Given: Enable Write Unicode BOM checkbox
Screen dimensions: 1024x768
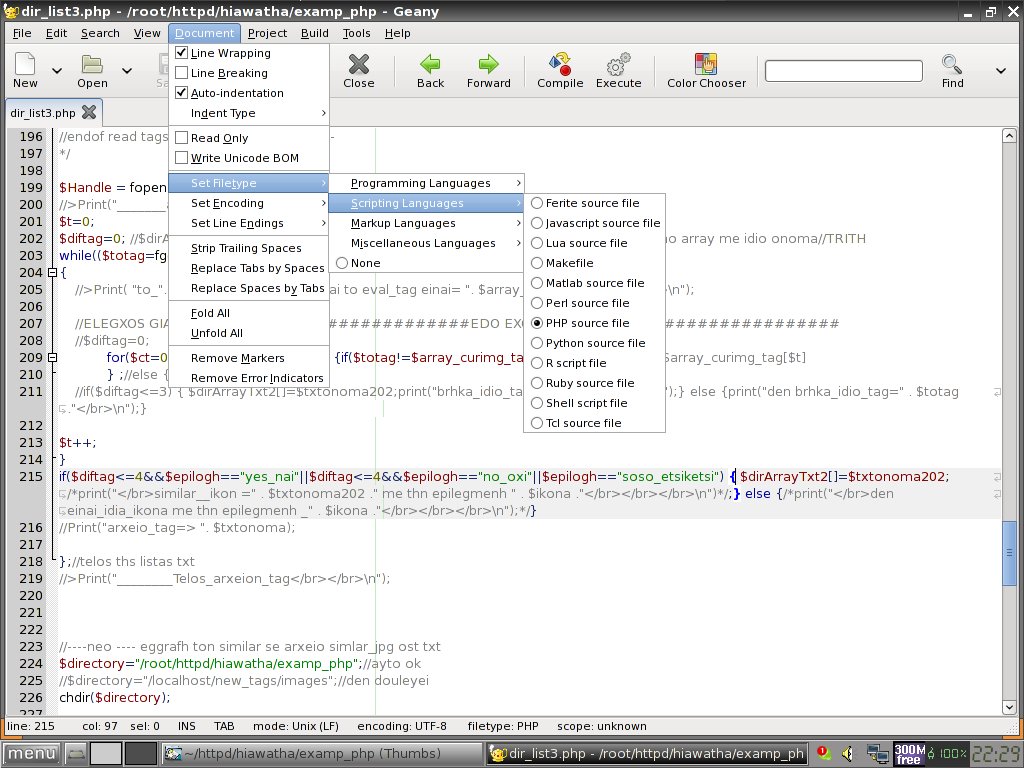Looking at the screenshot, I should 182,157.
